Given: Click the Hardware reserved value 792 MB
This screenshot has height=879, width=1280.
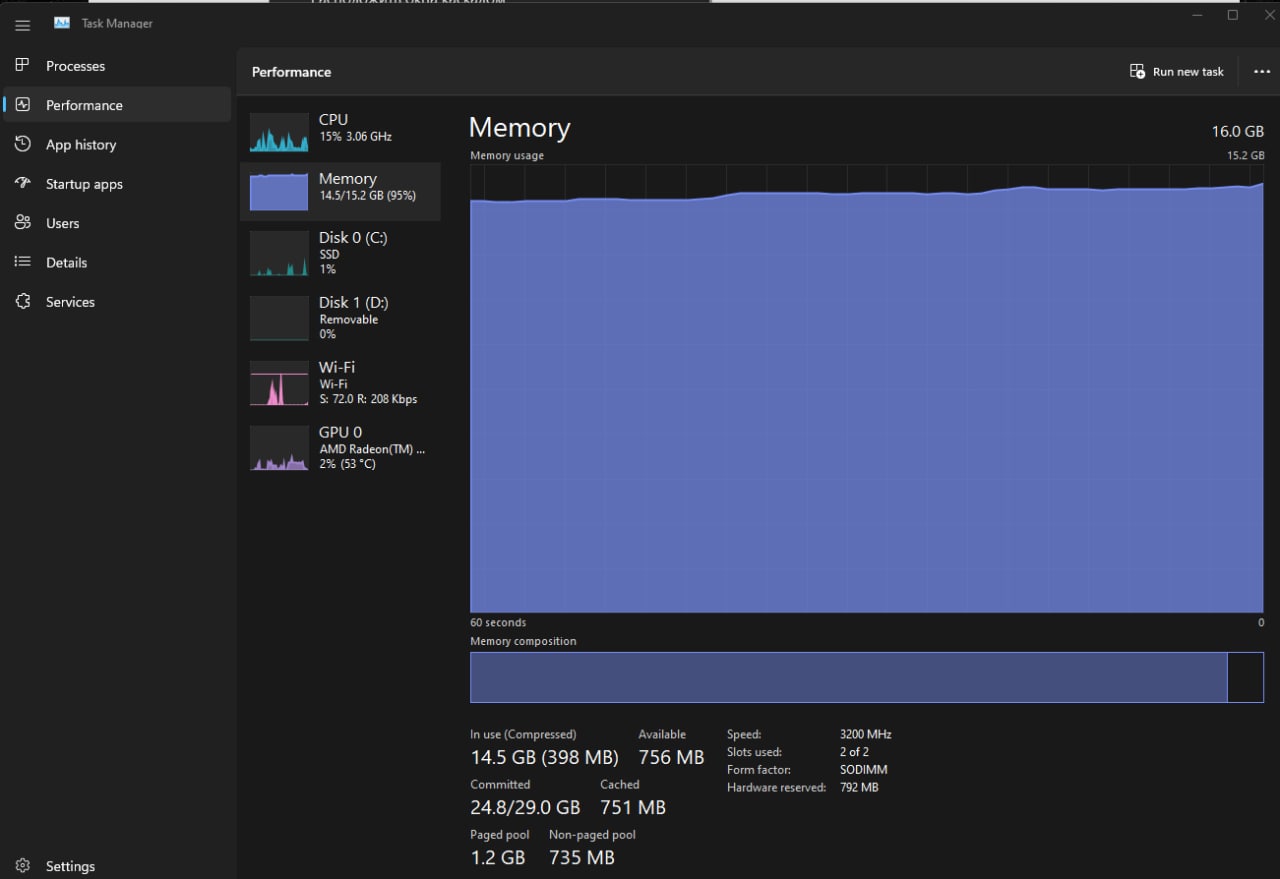Looking at the screenshot, I should 859,788.
